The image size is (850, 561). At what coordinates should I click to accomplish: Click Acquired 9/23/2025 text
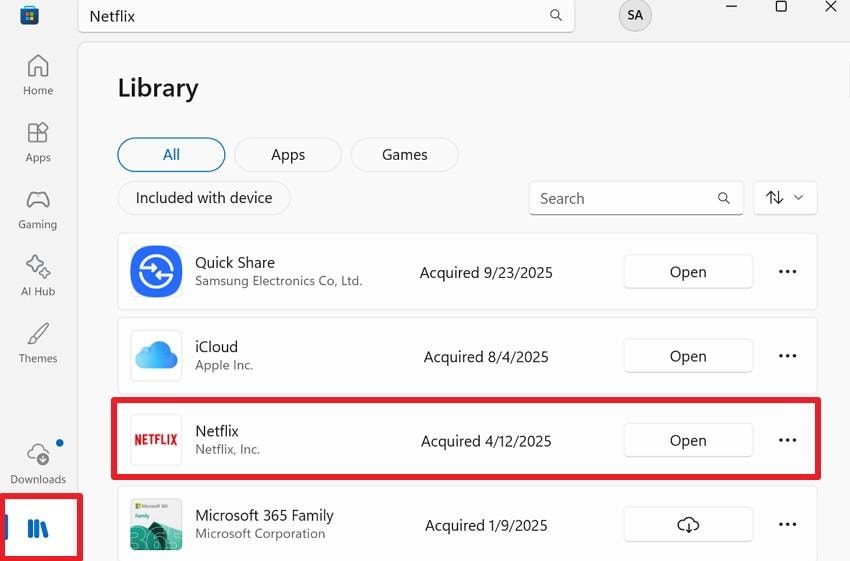pyautogui.click(x=486, y=272)
